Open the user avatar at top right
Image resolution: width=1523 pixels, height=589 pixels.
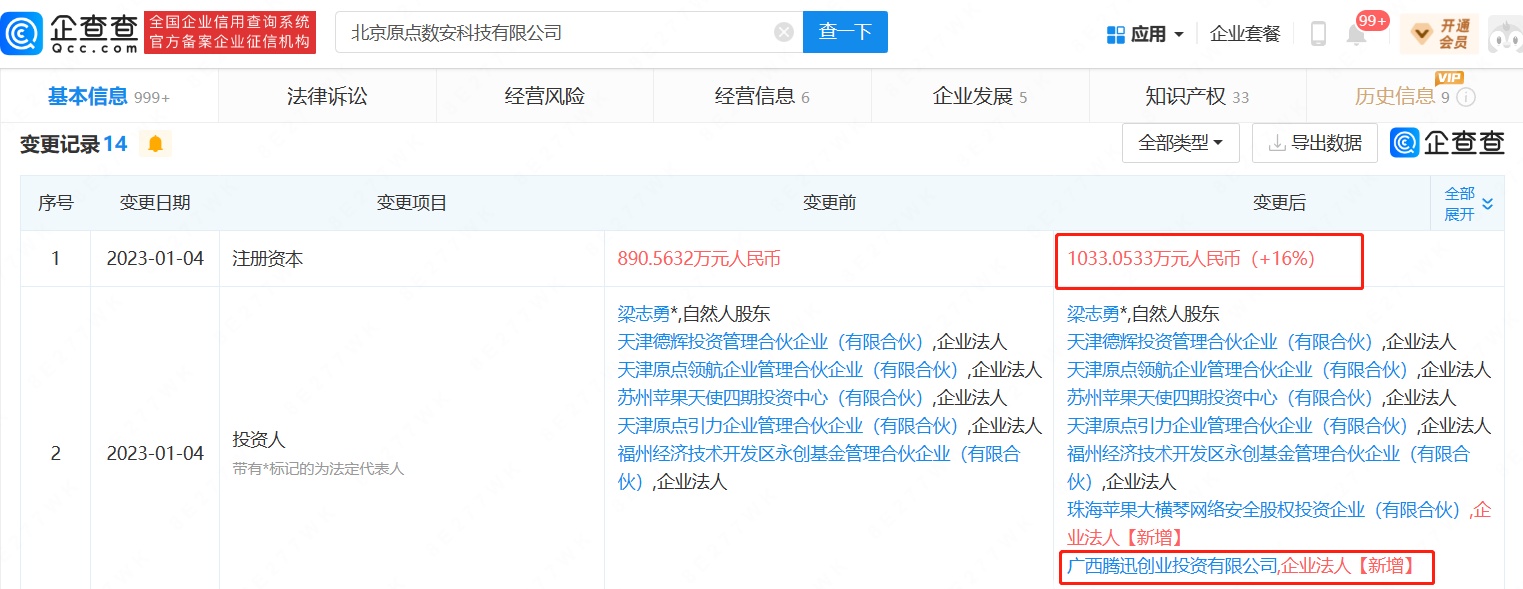1505,33
